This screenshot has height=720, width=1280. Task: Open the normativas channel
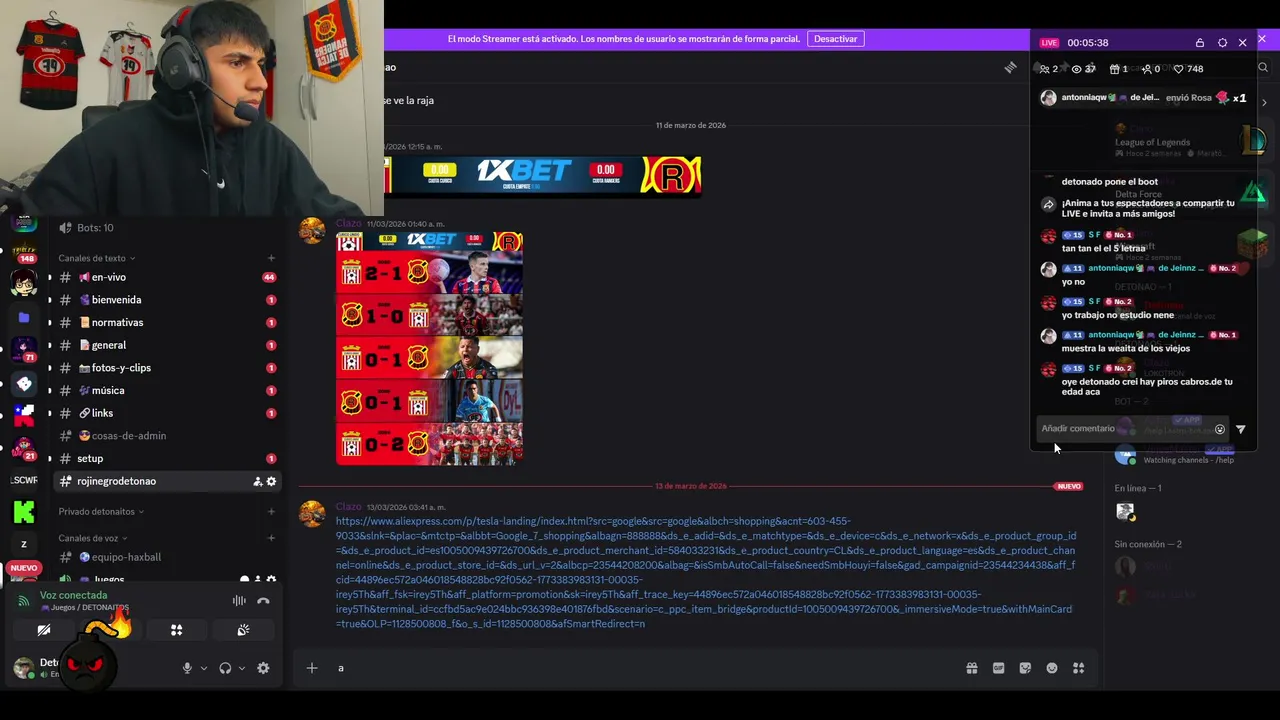[166, 322]
